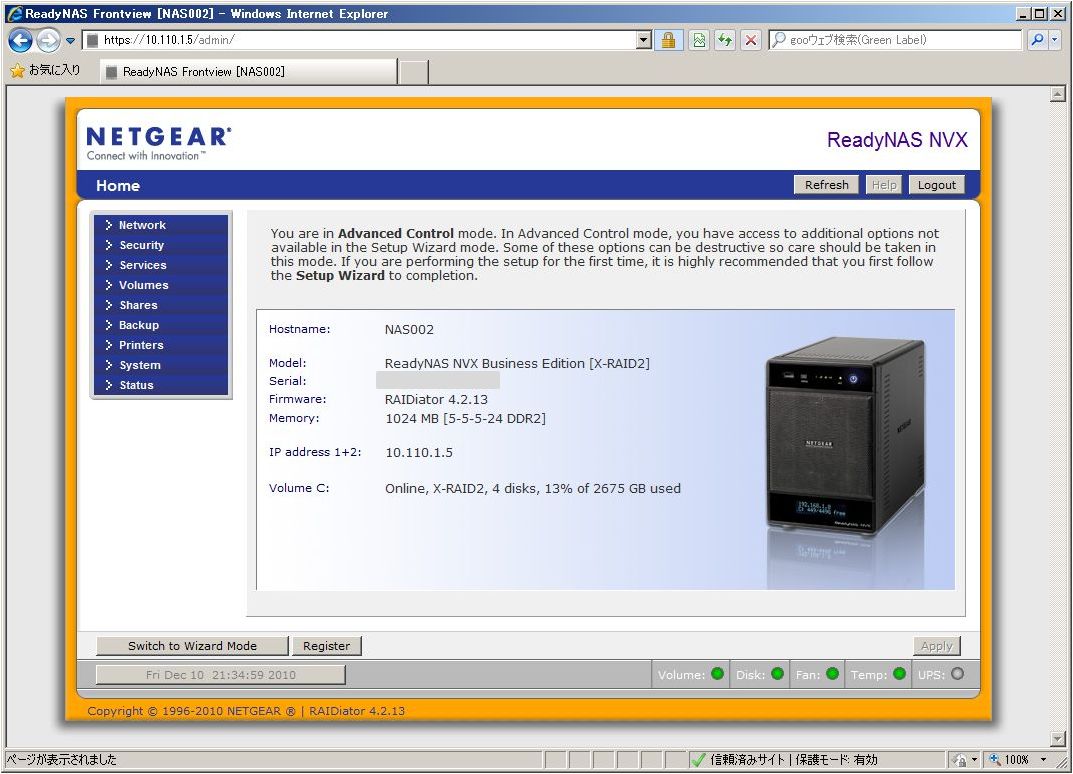The width and height of the screenshot is (1073, 774).
Task: Click the Fan status green LED
Action: [x=832, y=674]
